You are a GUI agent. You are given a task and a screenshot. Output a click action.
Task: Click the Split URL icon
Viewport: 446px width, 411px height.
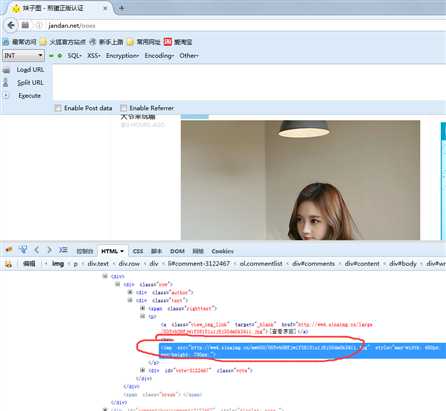pyautogui.click(x=6, y=83)
